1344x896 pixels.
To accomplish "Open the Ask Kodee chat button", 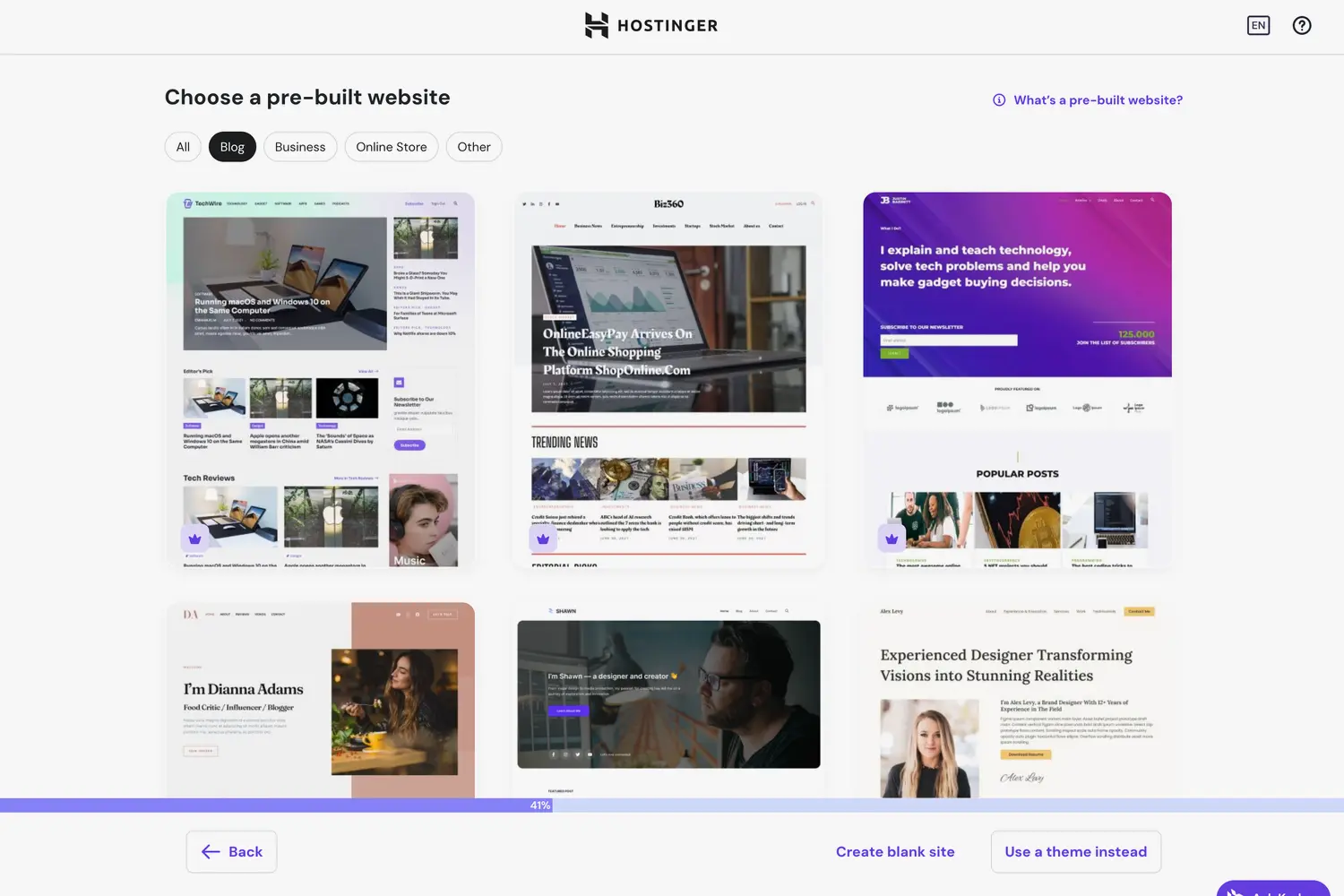I will pyautogui.click(x=1273, y=888).
